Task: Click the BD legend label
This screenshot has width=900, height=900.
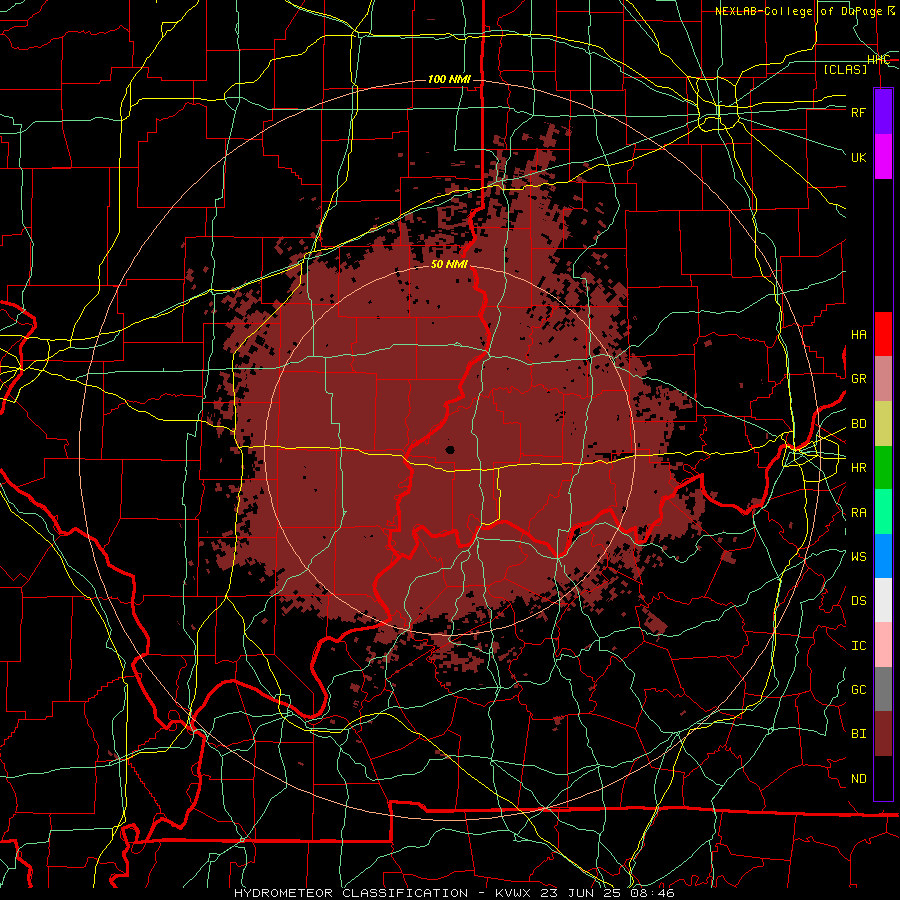Action: coord(858,424)
